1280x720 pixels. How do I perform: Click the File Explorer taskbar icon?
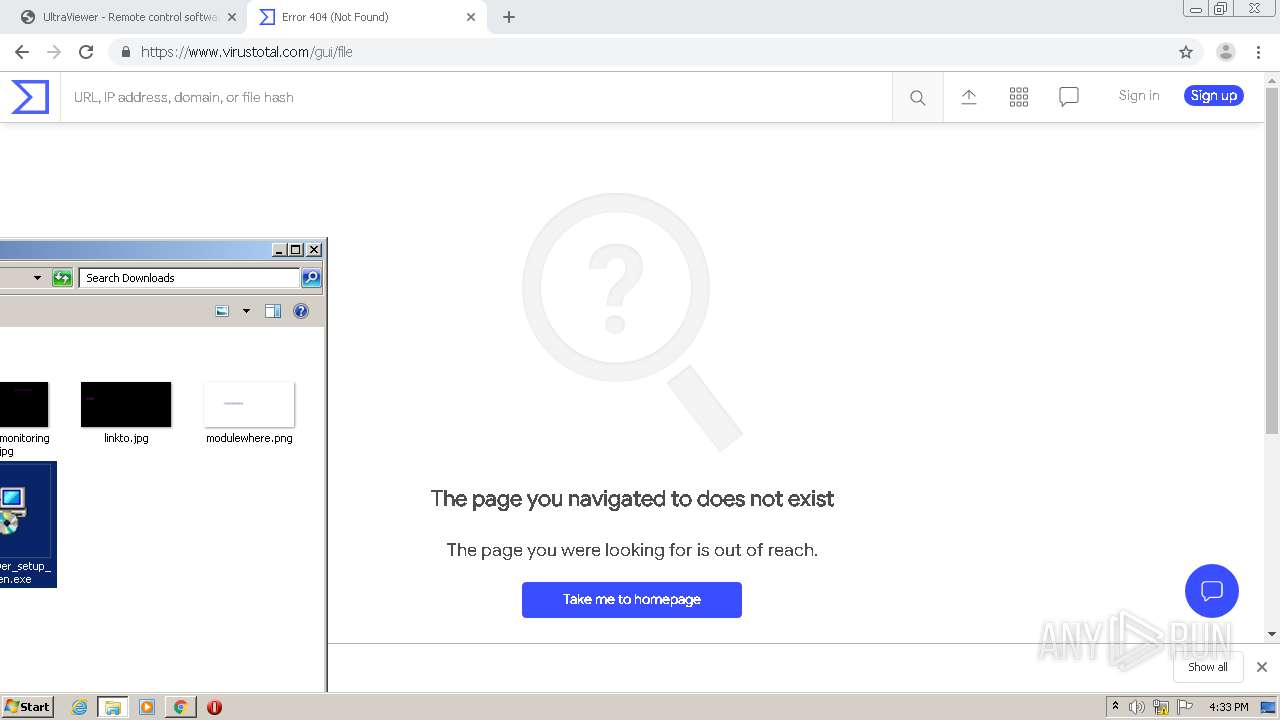[x=113, y=707]
